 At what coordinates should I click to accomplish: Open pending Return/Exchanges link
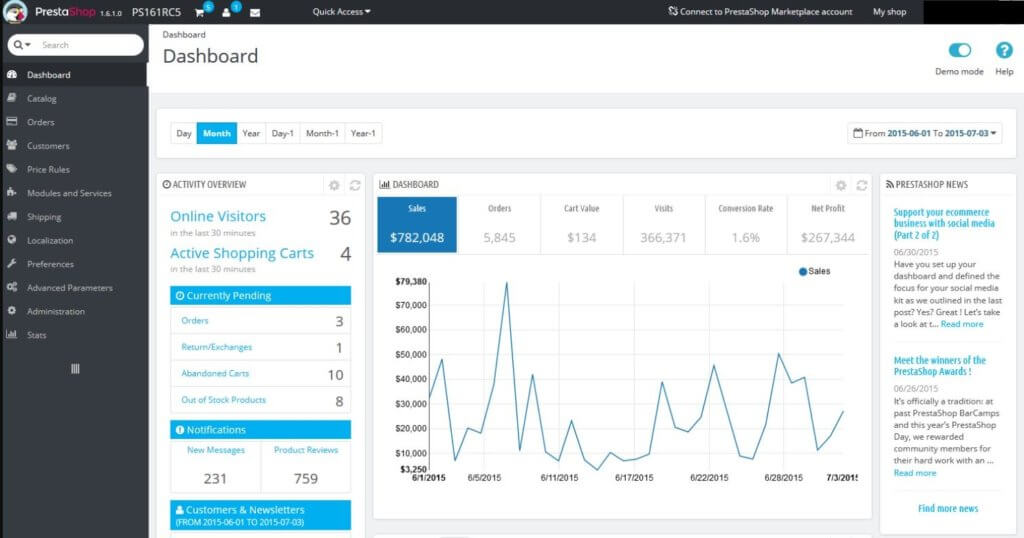[217, 347]
